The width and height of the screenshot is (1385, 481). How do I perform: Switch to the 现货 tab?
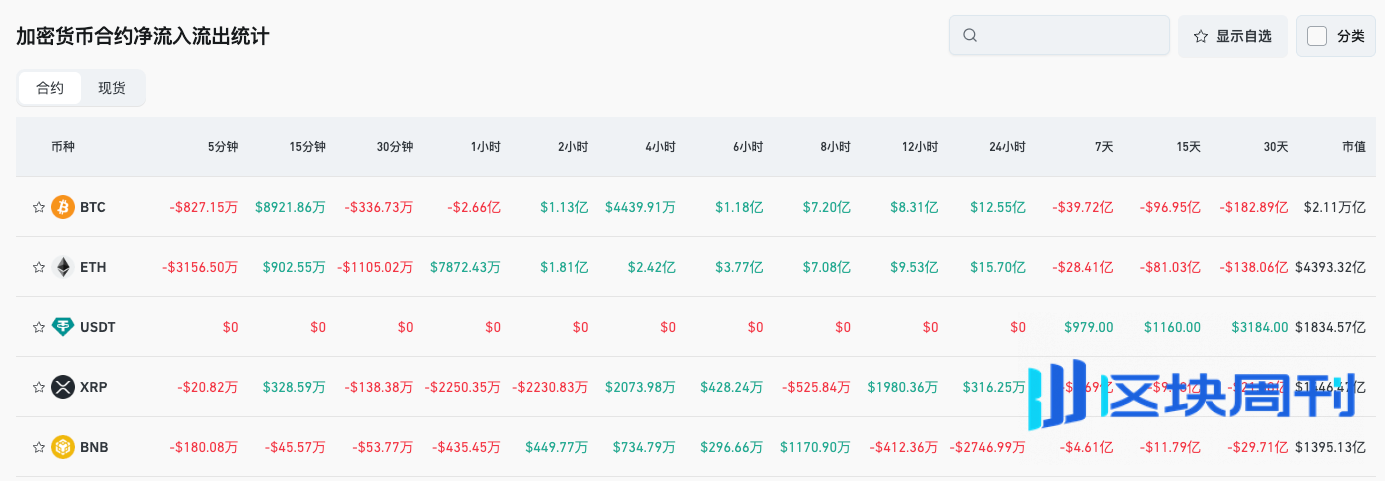pos(112,88)
